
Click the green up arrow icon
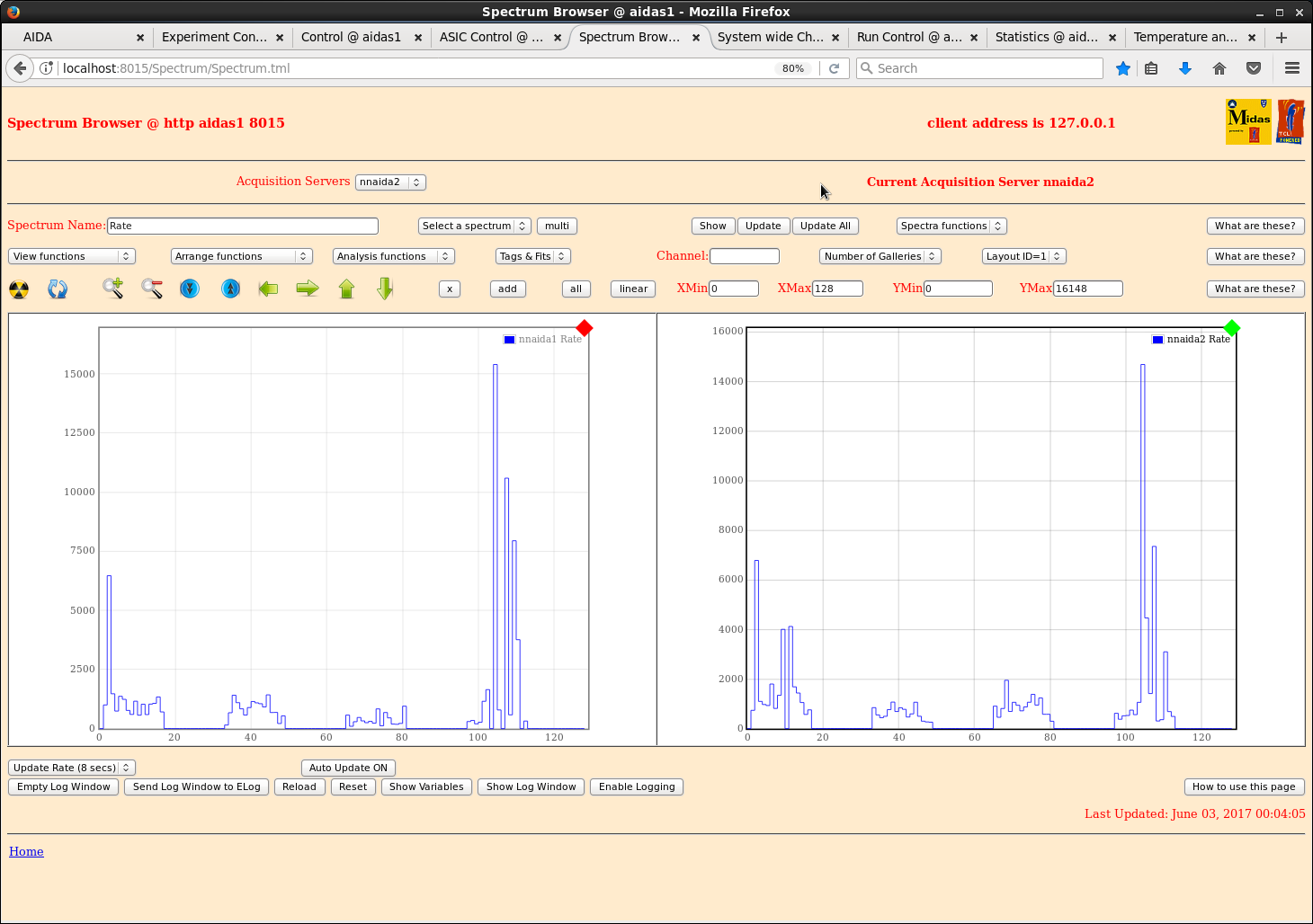click(347, 289)
